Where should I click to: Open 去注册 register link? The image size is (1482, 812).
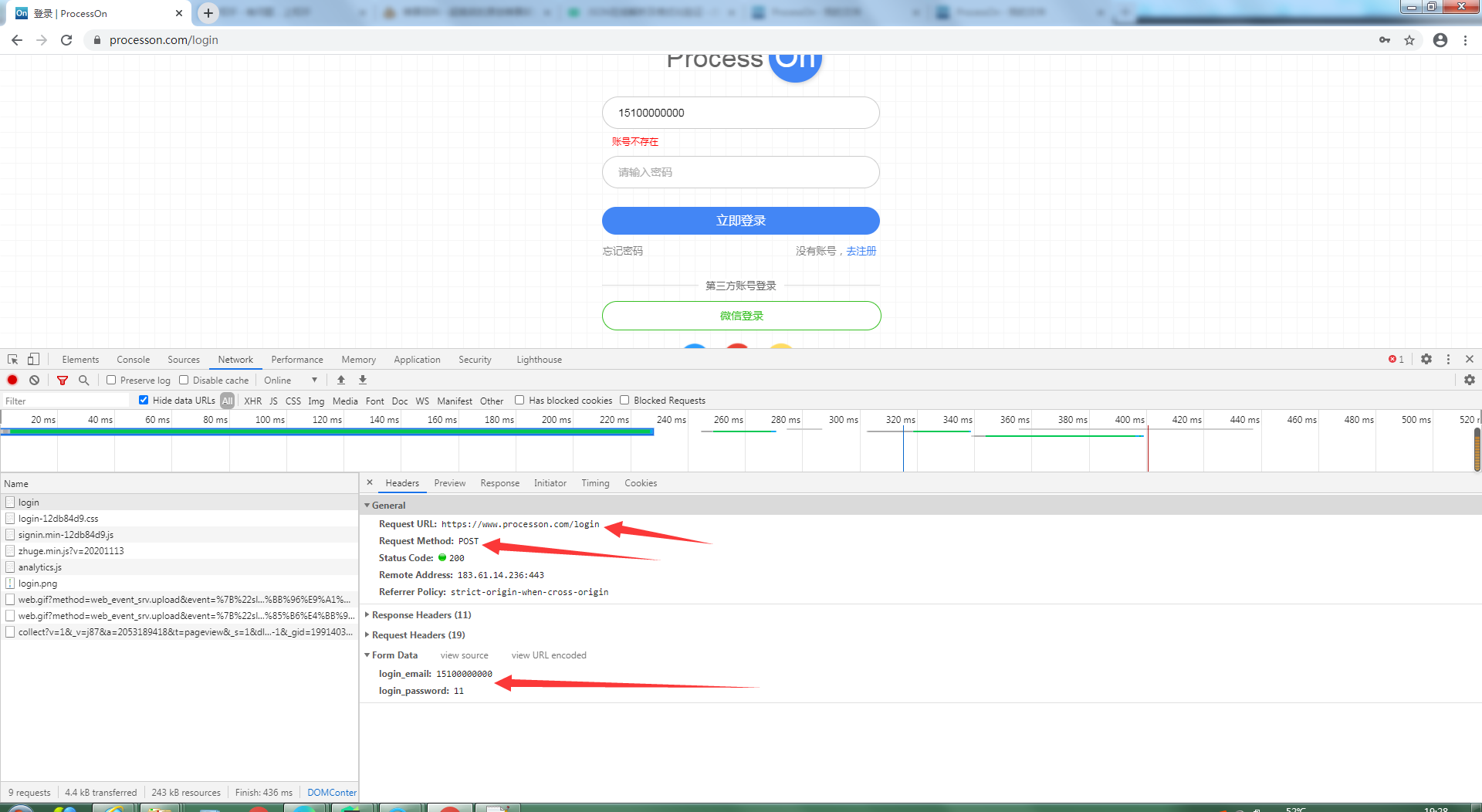861,251
